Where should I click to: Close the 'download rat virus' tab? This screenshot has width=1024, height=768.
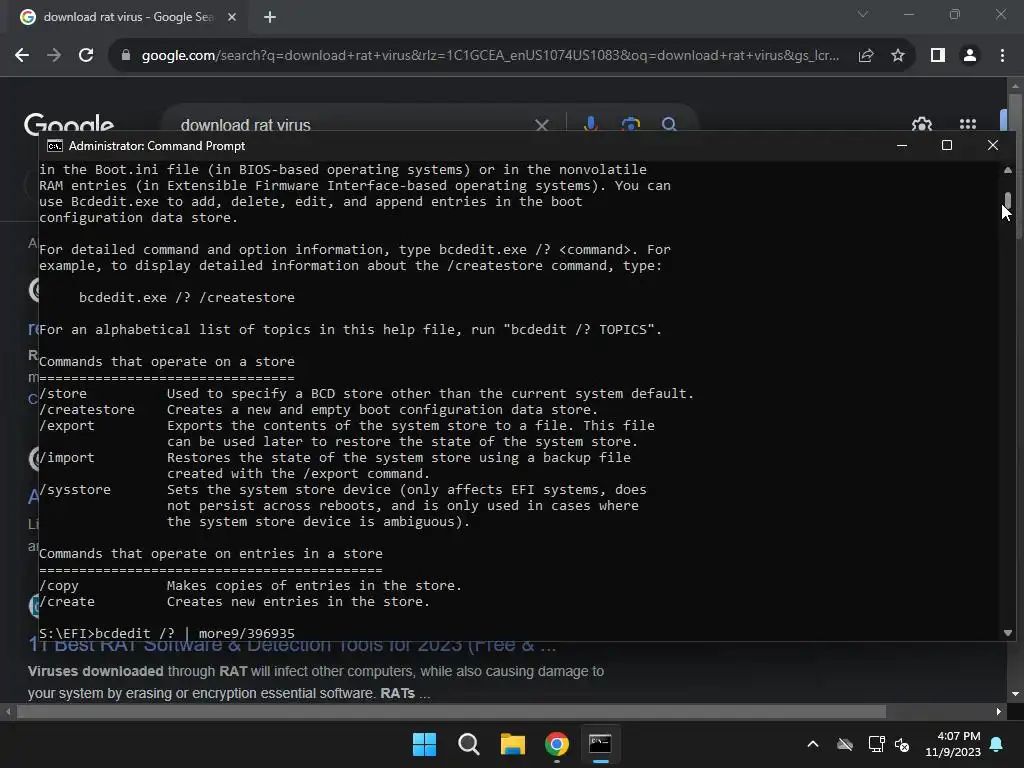232,17
